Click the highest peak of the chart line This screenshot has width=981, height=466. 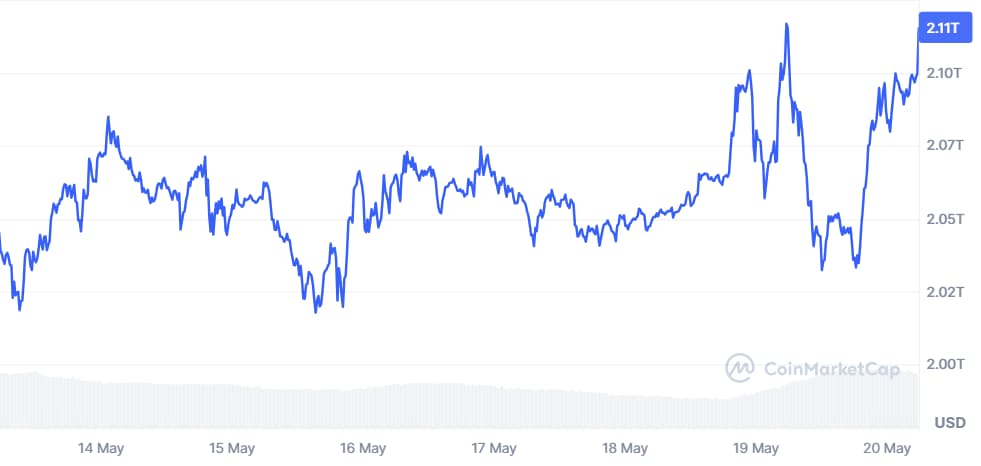tap(787, 24)
